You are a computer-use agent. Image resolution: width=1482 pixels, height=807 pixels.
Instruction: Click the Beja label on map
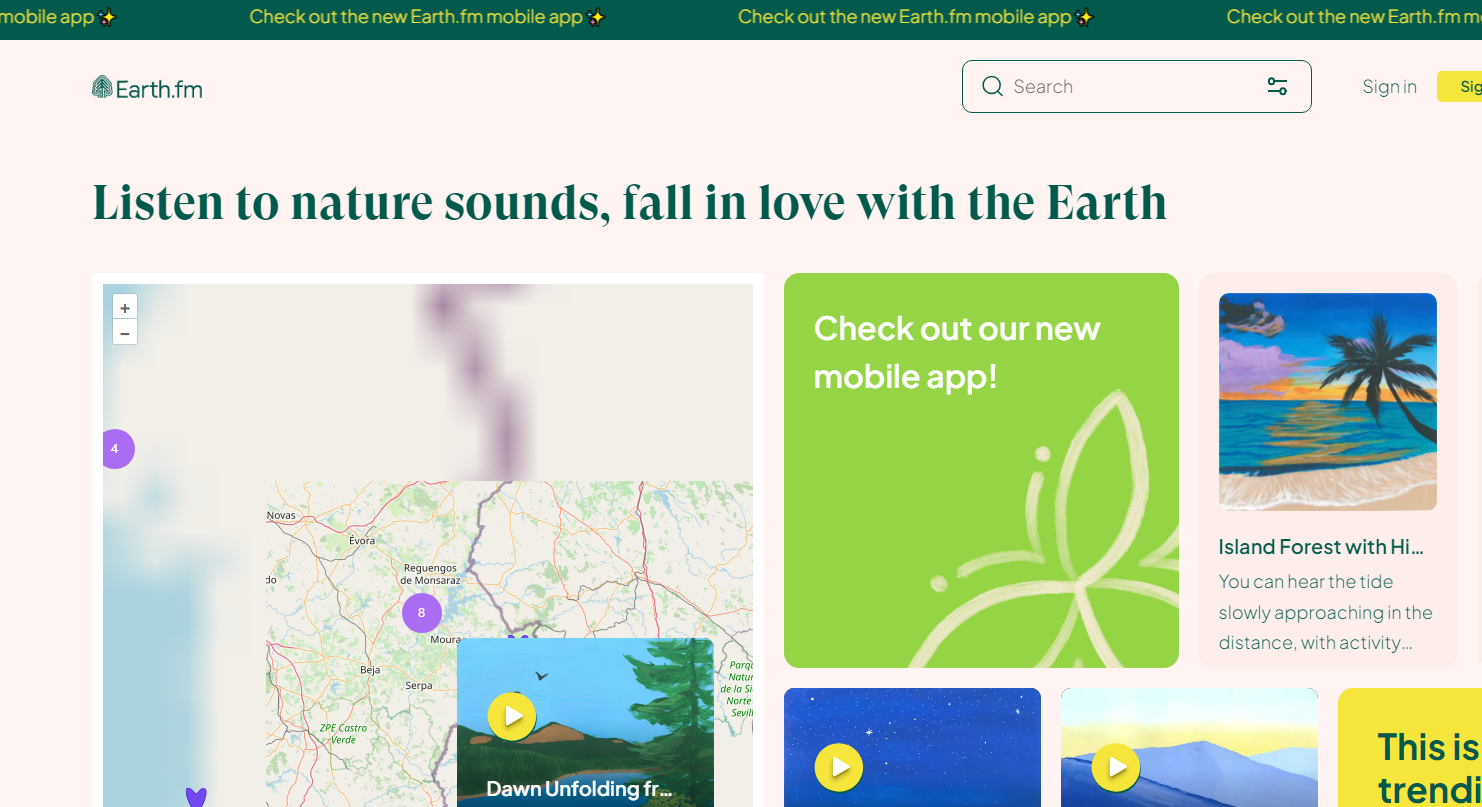tap(370, 669)
